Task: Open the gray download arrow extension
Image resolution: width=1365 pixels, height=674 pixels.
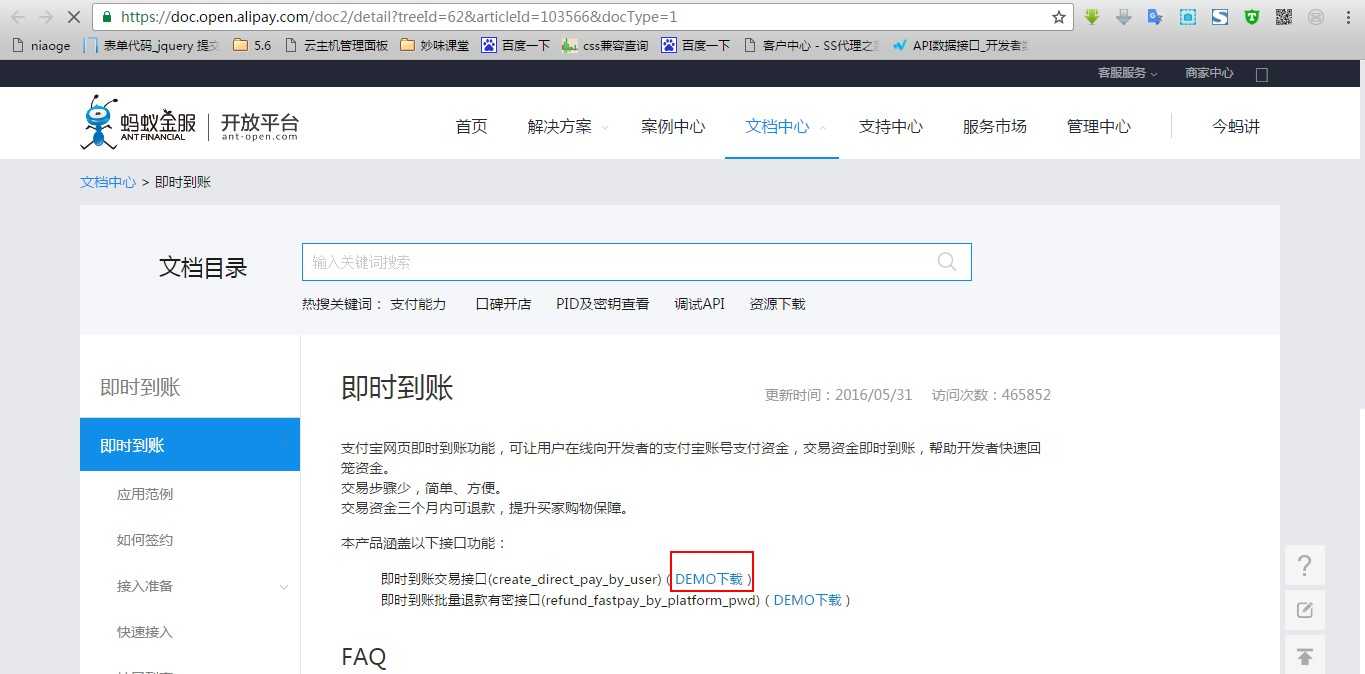Action: [x=1124, y=17]
